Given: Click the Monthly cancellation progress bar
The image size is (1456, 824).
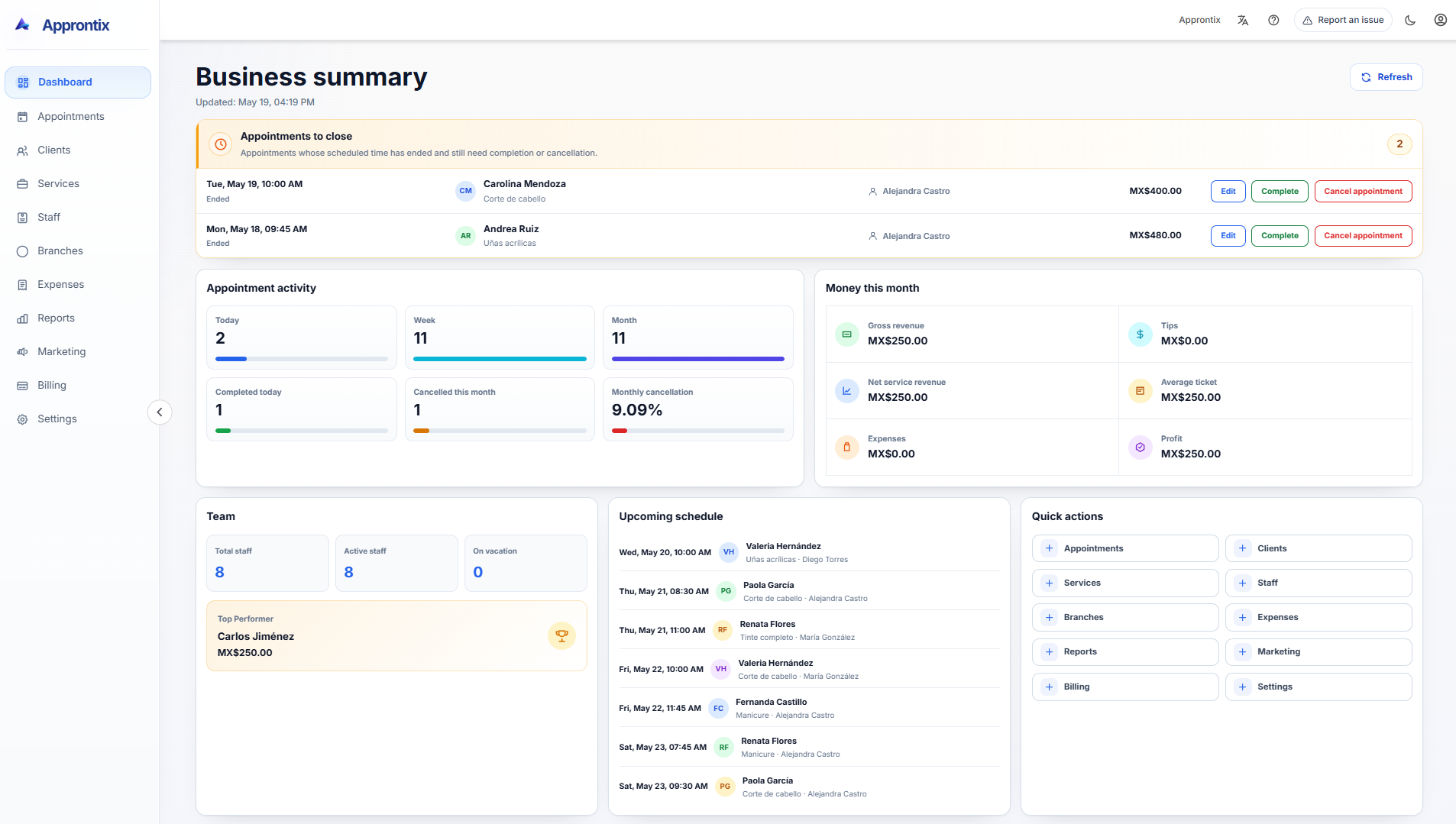Looking at the screenshot, I should tap(698, 431).
